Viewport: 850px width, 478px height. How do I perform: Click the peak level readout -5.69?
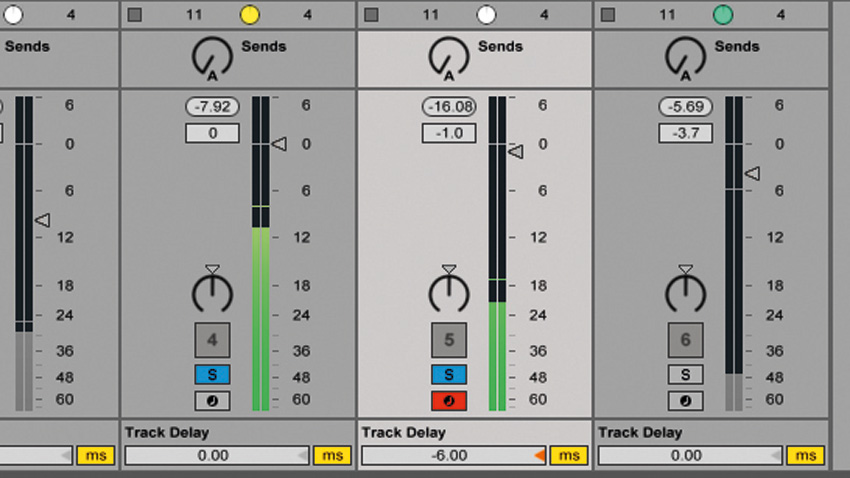coord(686,107)
